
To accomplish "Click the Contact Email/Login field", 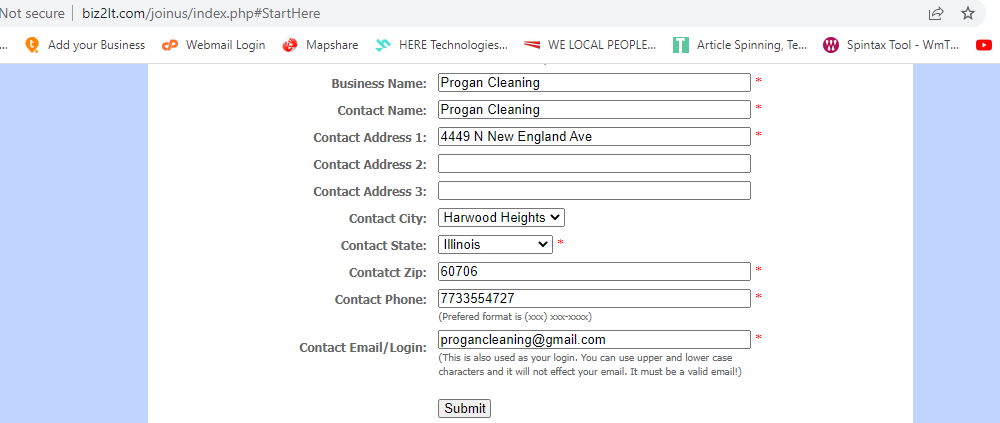I will [x=594, y=339].
